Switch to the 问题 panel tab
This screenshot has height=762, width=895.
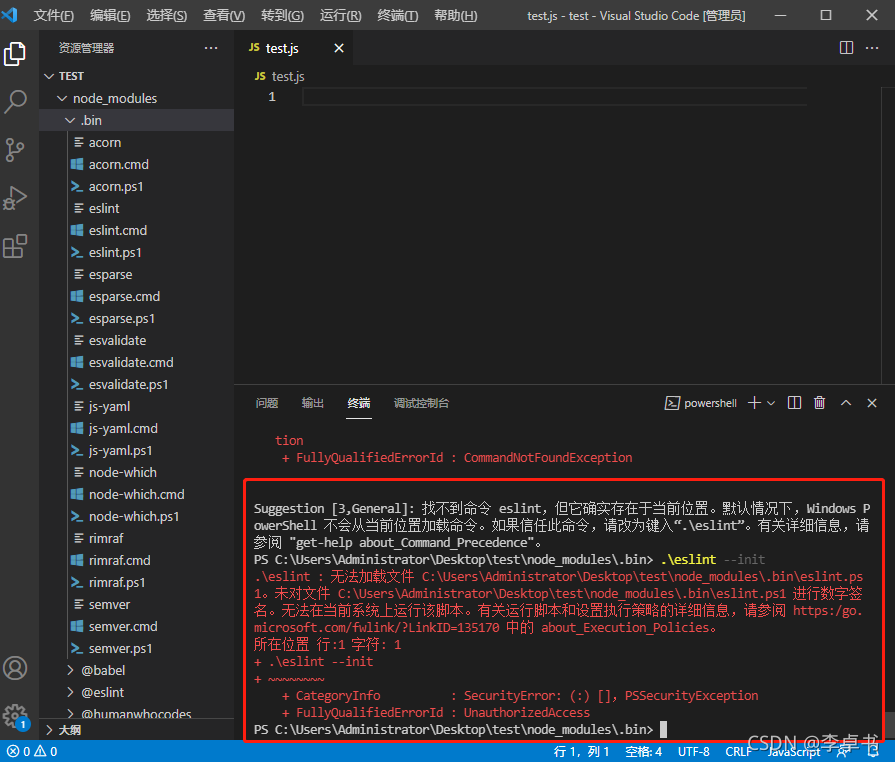(x=267, y=403)
